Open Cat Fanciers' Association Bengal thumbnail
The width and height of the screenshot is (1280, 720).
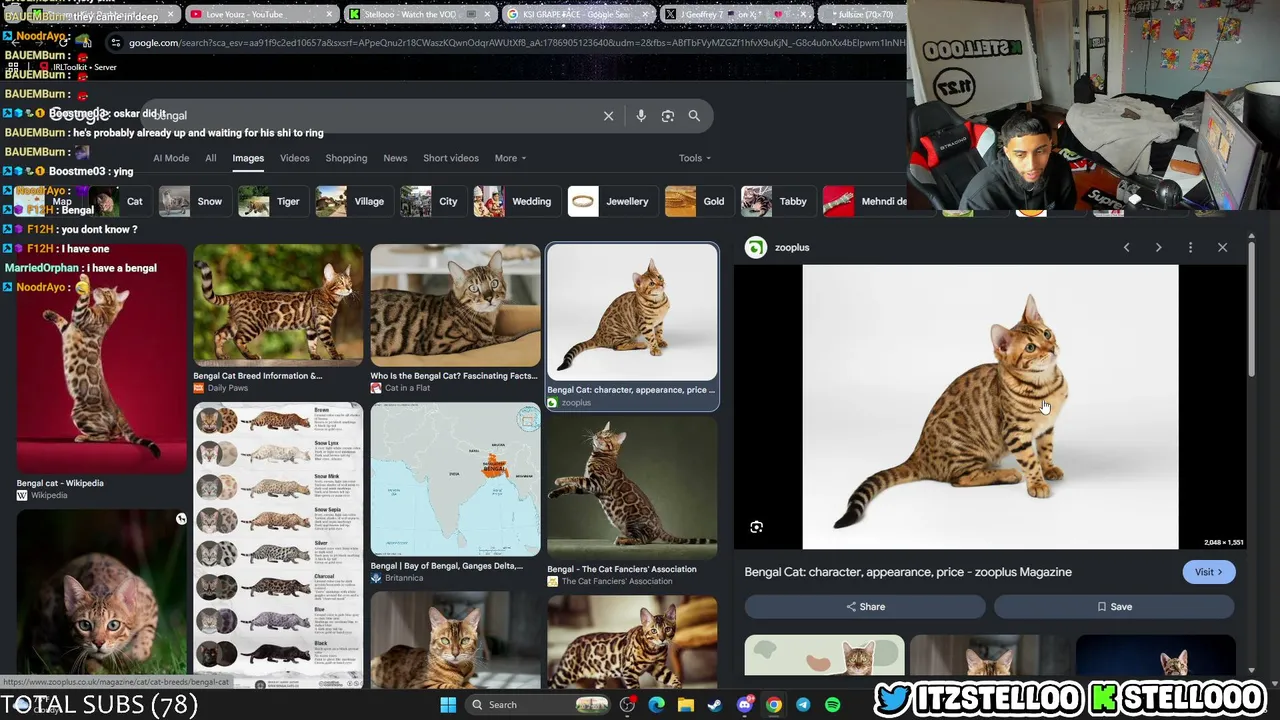coord(632,487)
